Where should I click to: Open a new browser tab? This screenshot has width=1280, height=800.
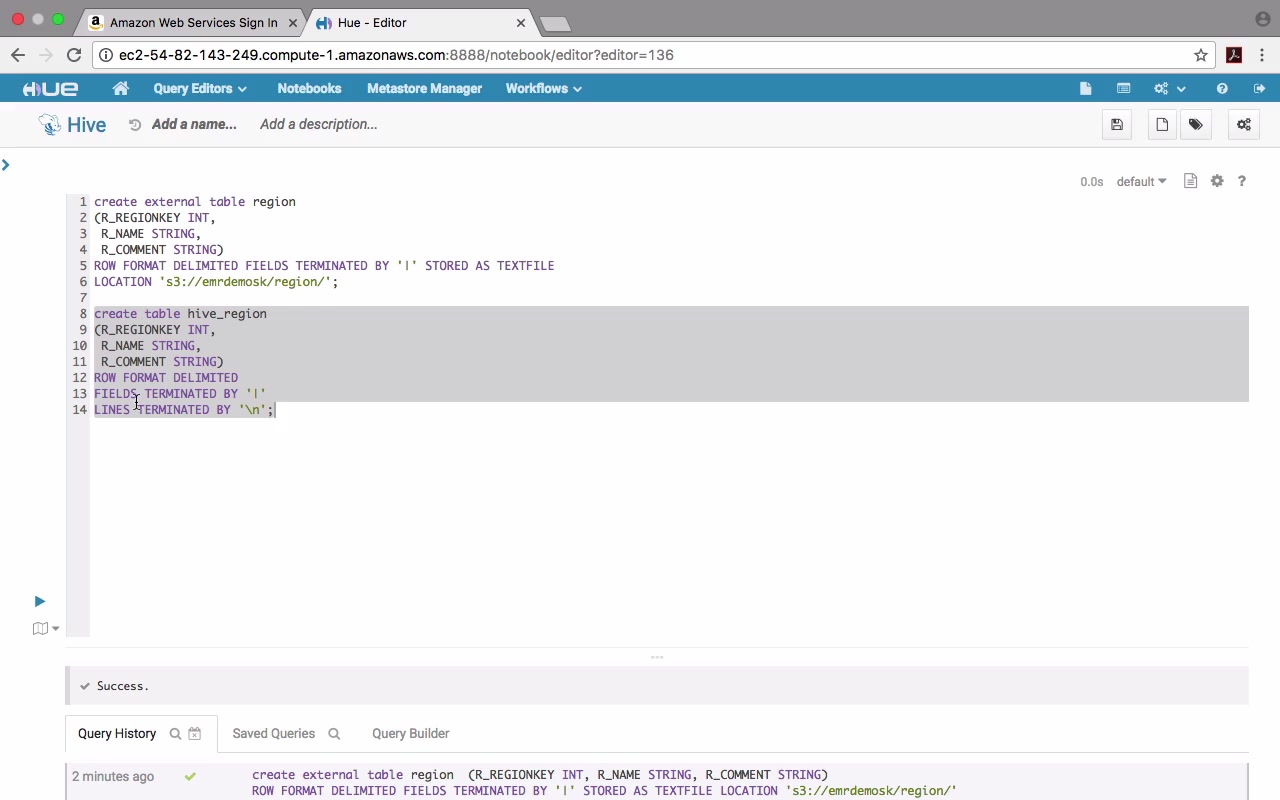click(555, 23)
